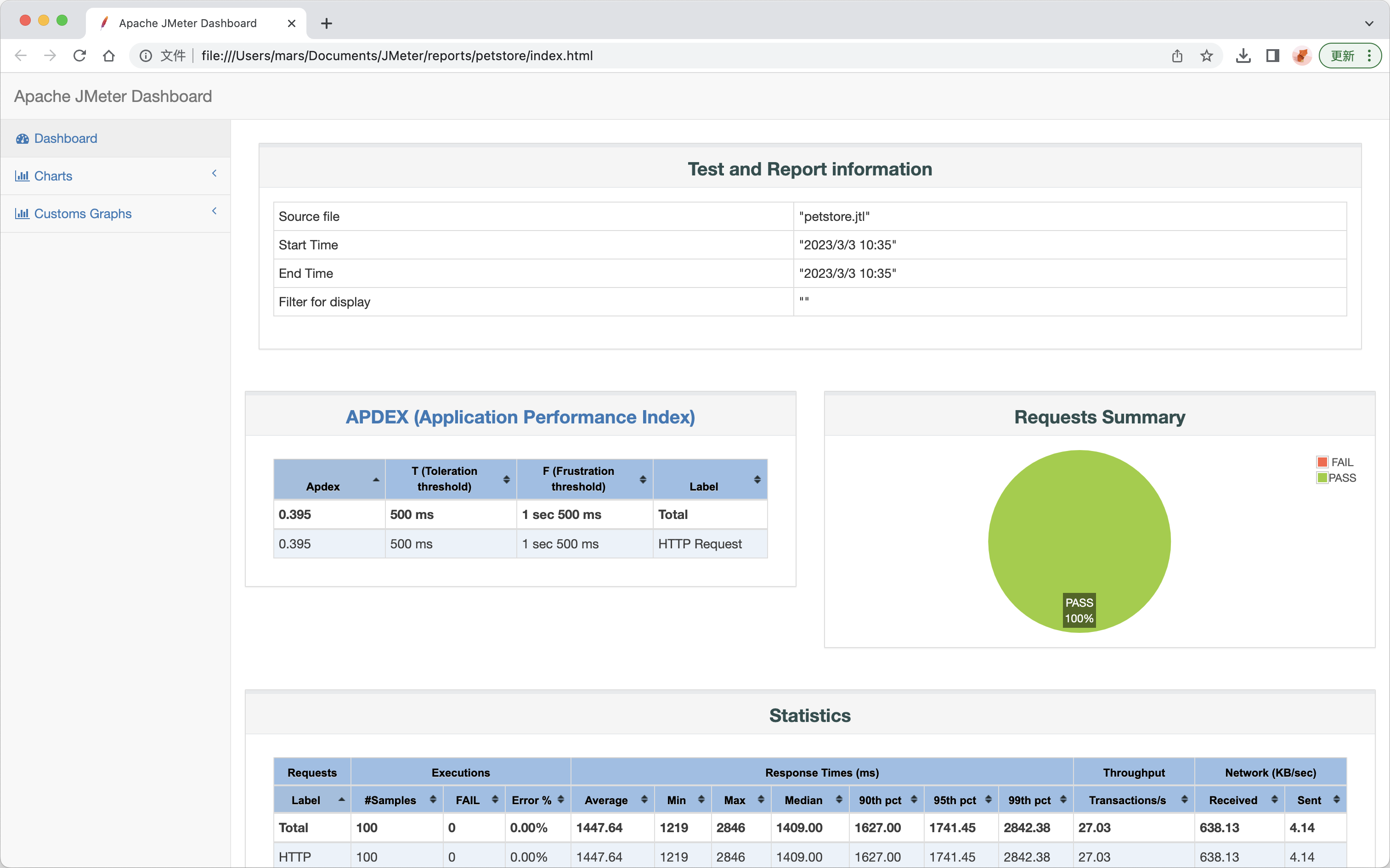Open the profile avatar icon
Viewport: 1390px width, 868px height.
coord(1302,56)
